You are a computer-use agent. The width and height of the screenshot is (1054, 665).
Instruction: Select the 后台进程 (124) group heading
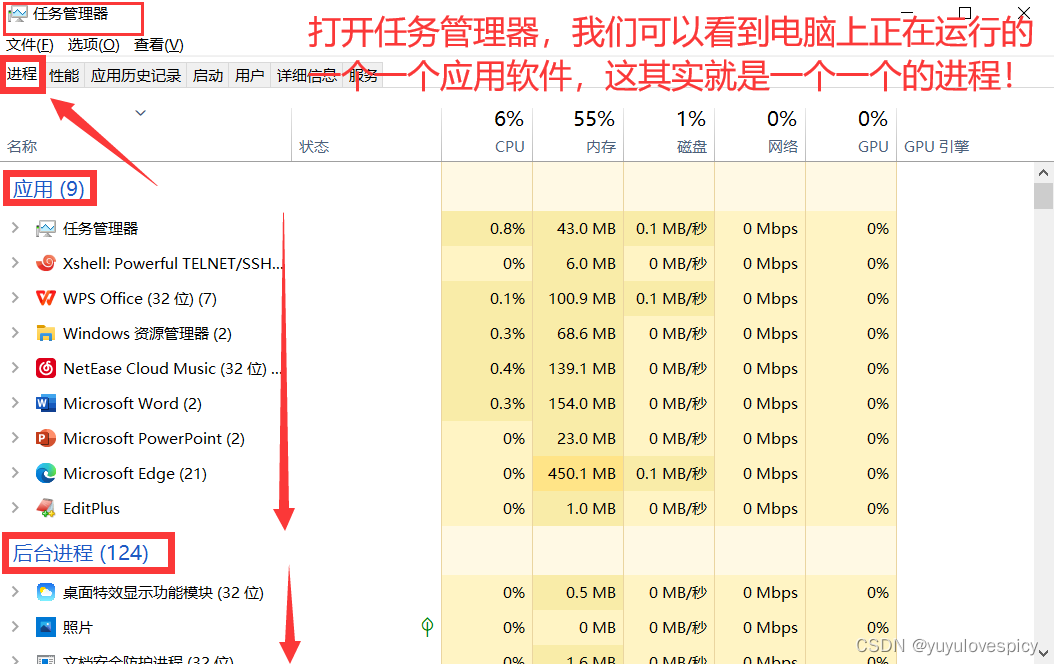tap(81, 553)
